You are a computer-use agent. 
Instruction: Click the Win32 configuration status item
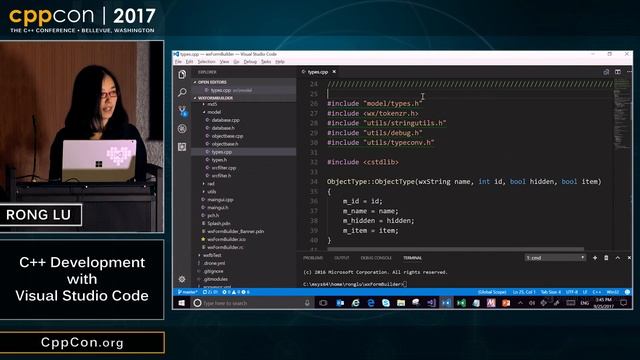pos(613,292)
